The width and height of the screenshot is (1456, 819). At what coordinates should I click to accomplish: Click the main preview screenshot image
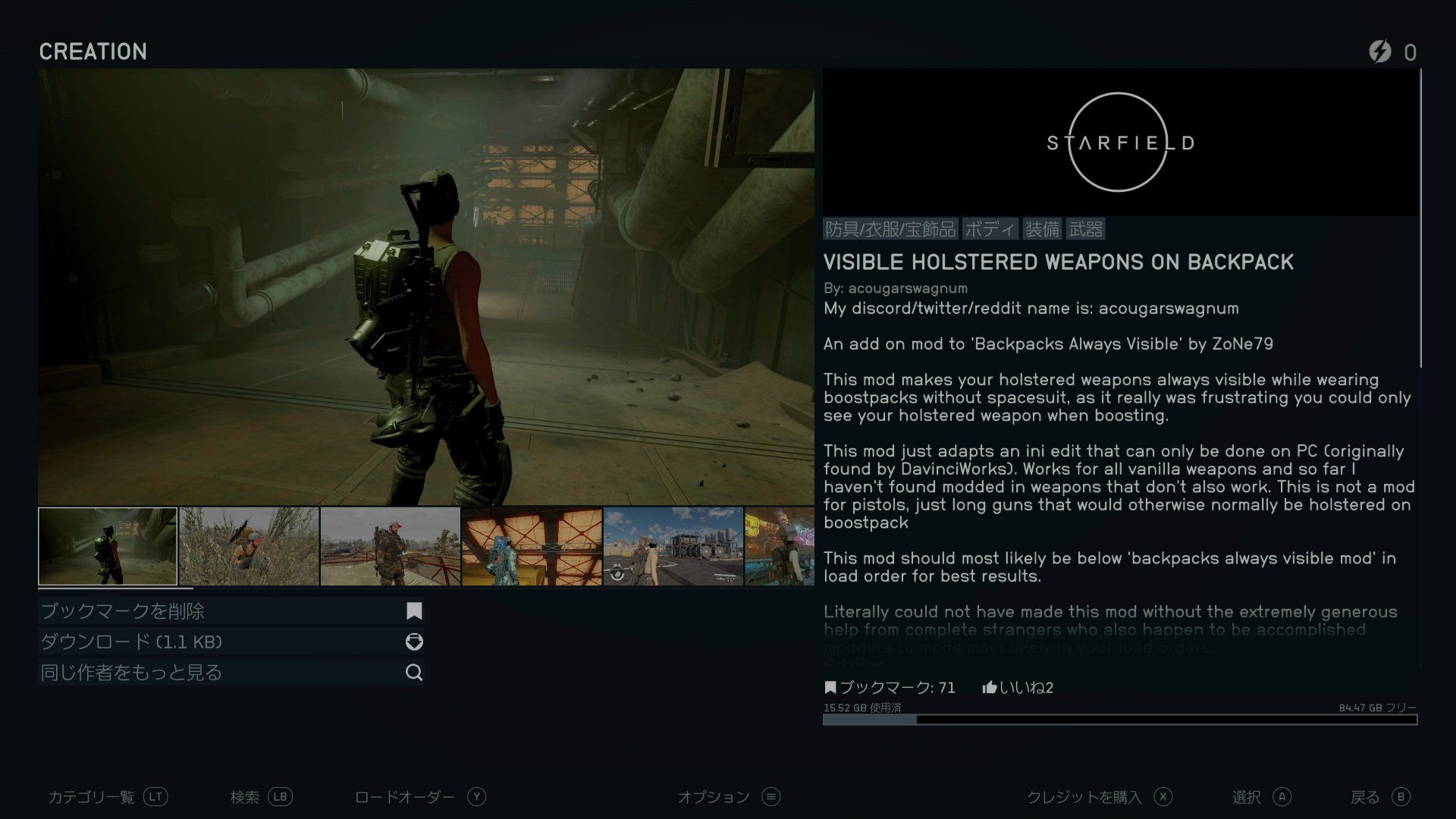[426, 287]
